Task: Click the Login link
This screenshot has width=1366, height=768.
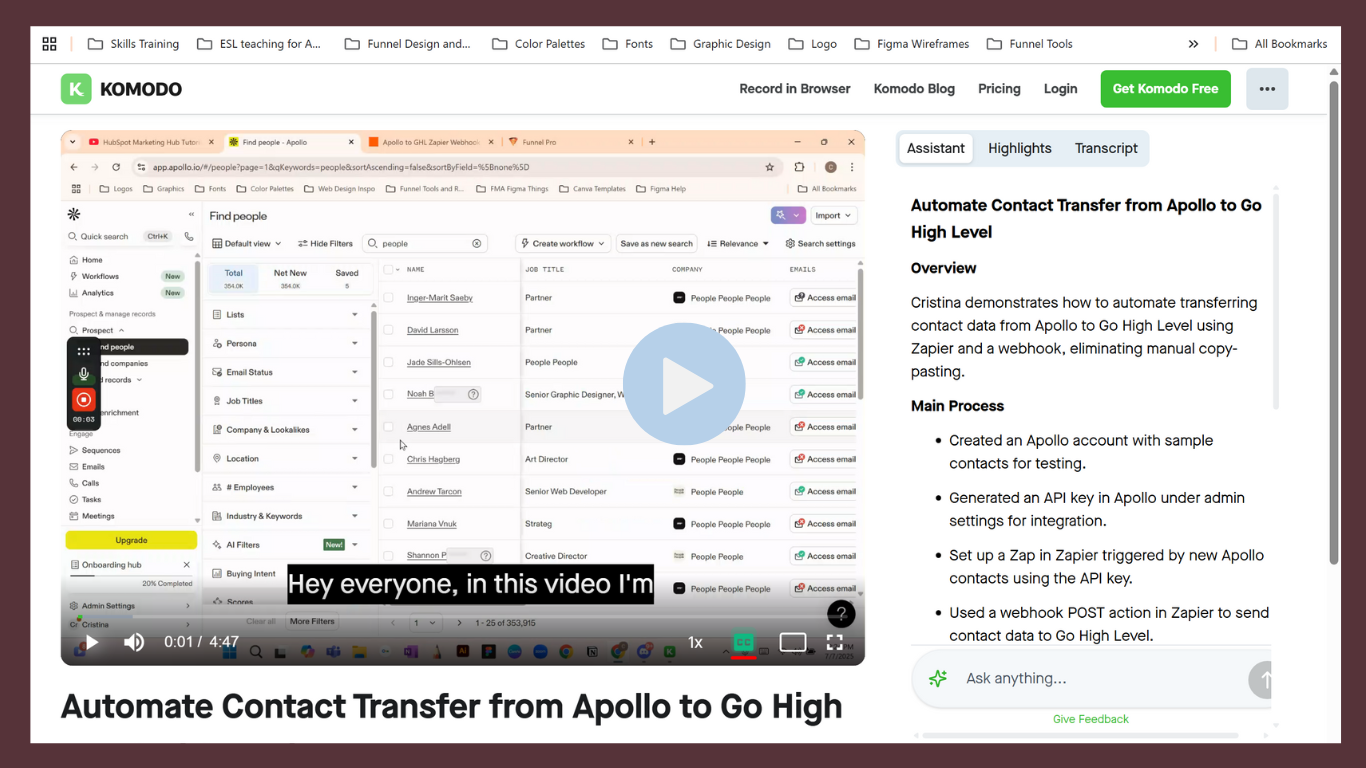Action: coord(1060,89)
